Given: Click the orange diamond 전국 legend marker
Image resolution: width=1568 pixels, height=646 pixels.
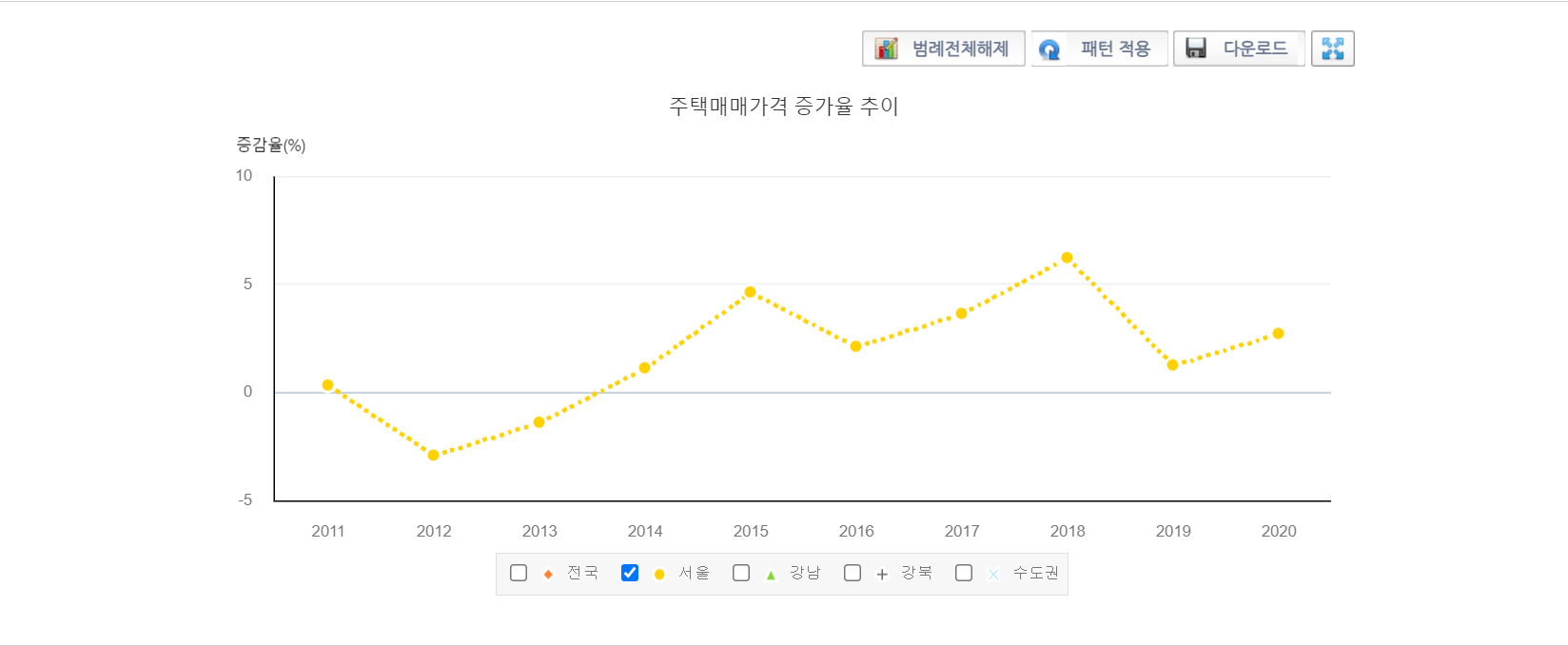Looking at the screenshot, I should (548, 574).
